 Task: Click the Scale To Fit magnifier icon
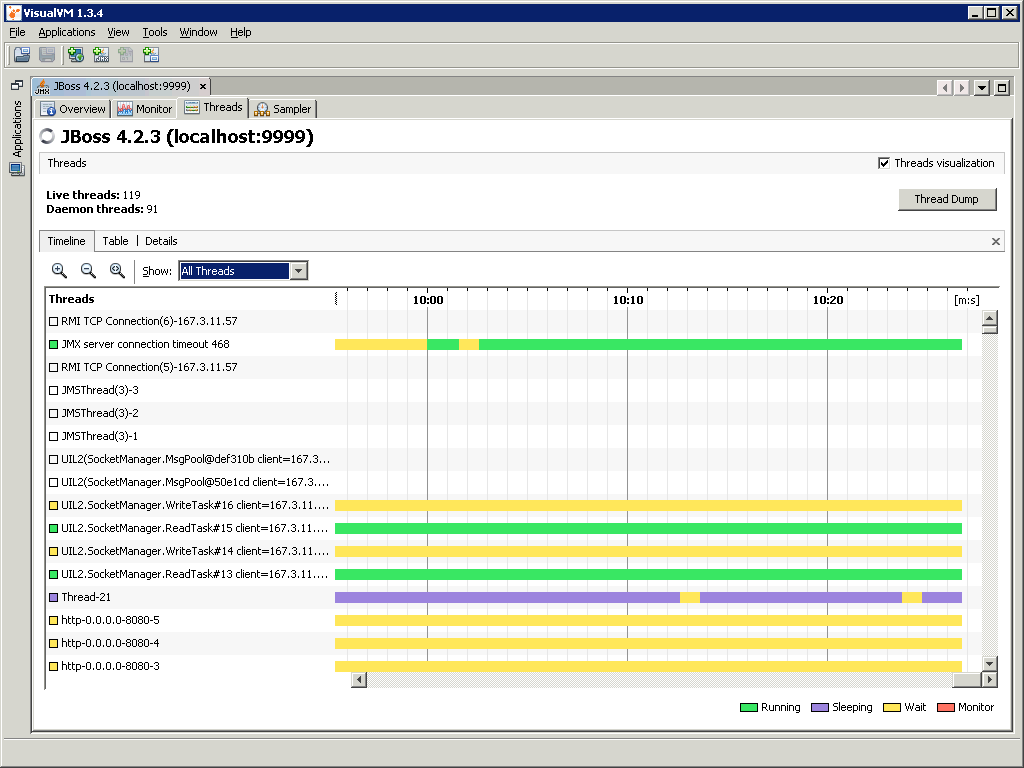click(117, 270)
